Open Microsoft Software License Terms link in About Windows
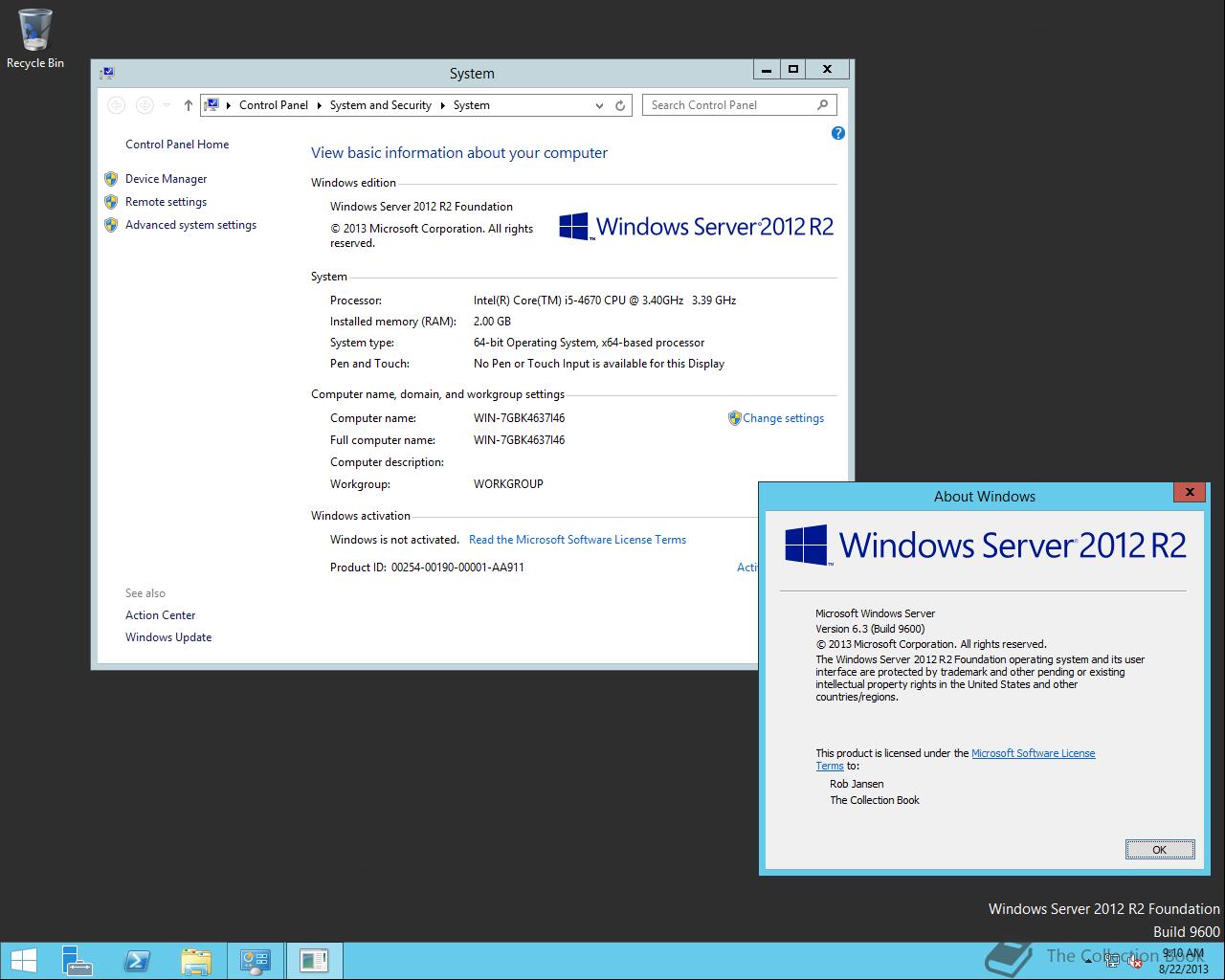 pos(1033,753)
